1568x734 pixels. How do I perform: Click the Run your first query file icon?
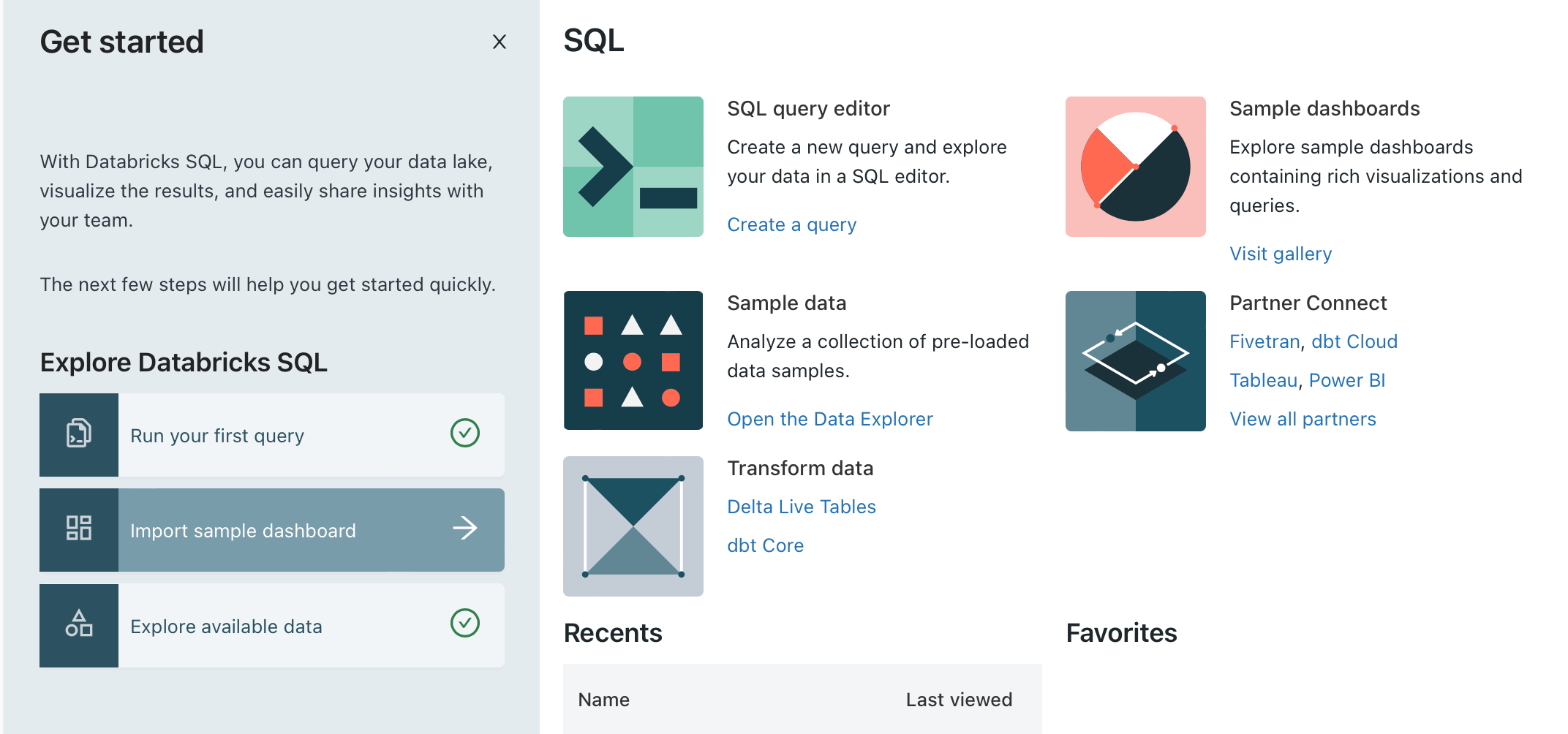point(79,434)
